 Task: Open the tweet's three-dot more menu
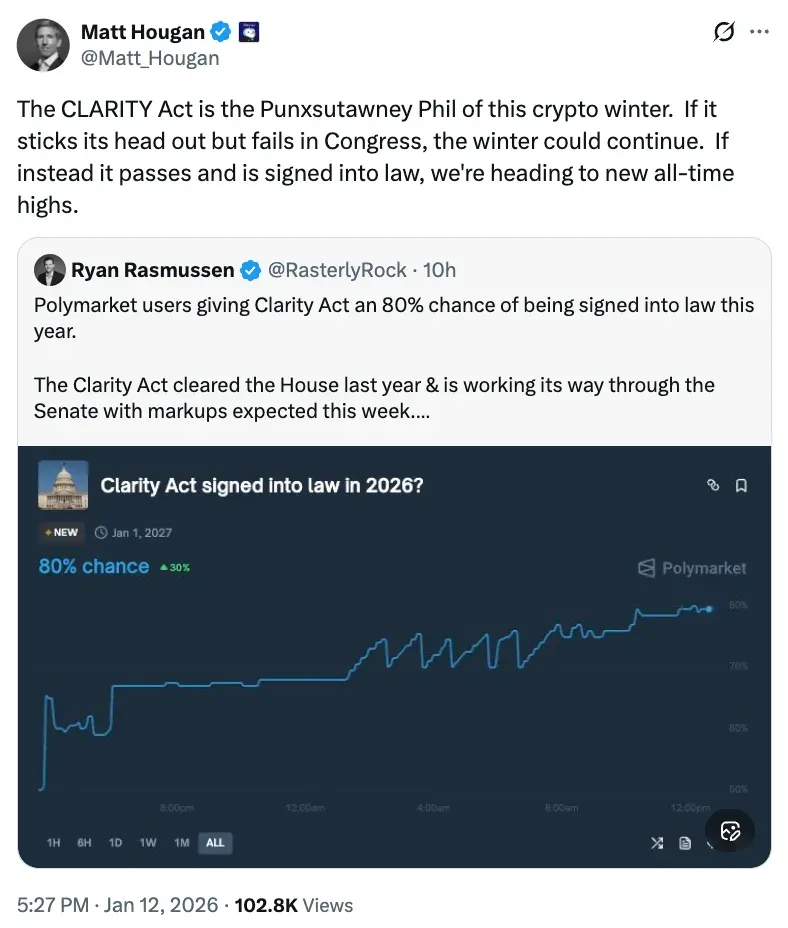point(759,31)
